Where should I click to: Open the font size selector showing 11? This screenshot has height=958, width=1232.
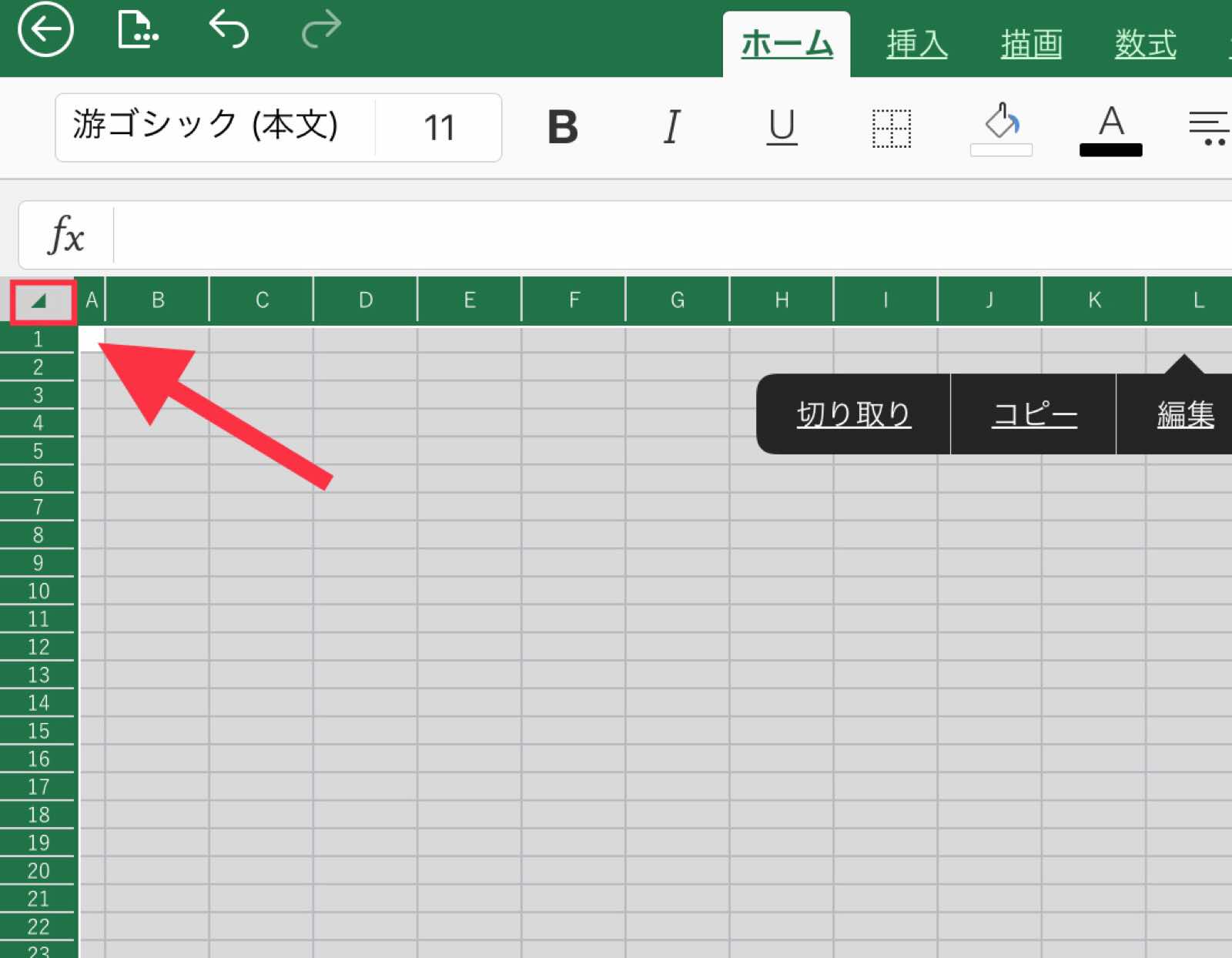point(439,128)
